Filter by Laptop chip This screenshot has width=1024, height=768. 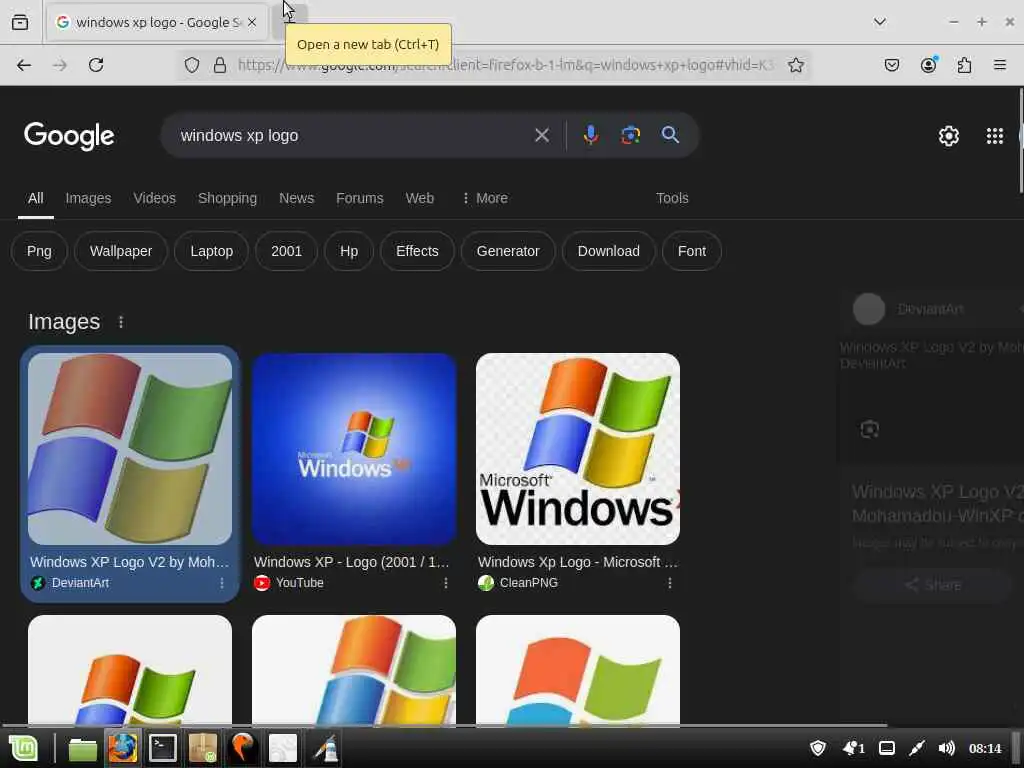(x=212, y=251)
